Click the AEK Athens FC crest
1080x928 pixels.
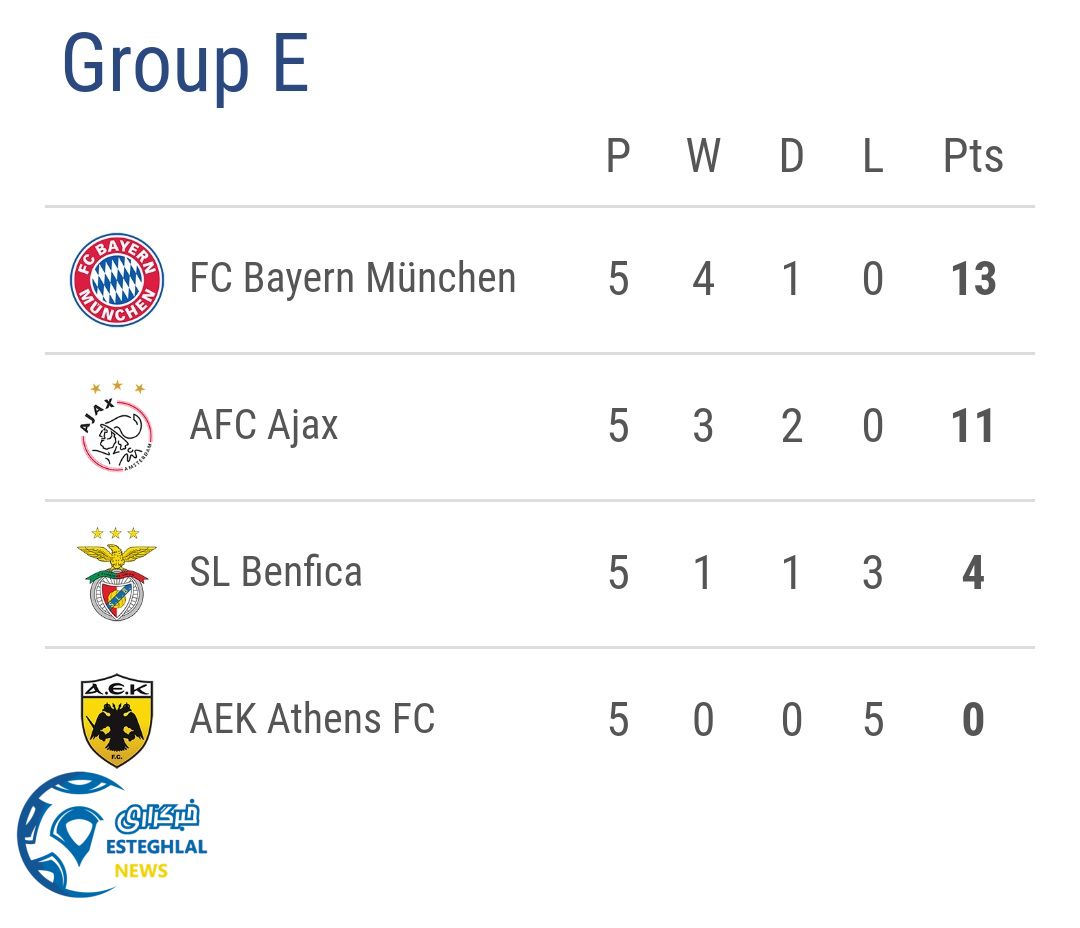[116, 719]
